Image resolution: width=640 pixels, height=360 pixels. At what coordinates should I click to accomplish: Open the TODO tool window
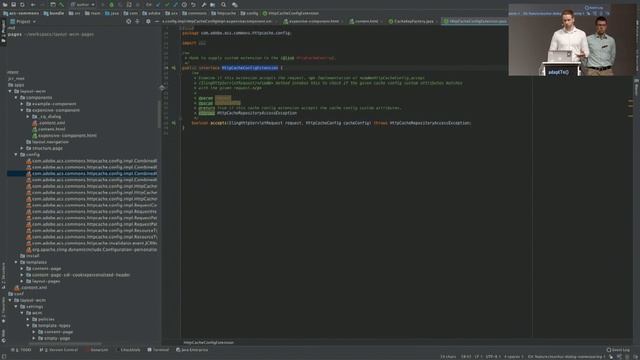pyautogui.click(x=21, y=350)
